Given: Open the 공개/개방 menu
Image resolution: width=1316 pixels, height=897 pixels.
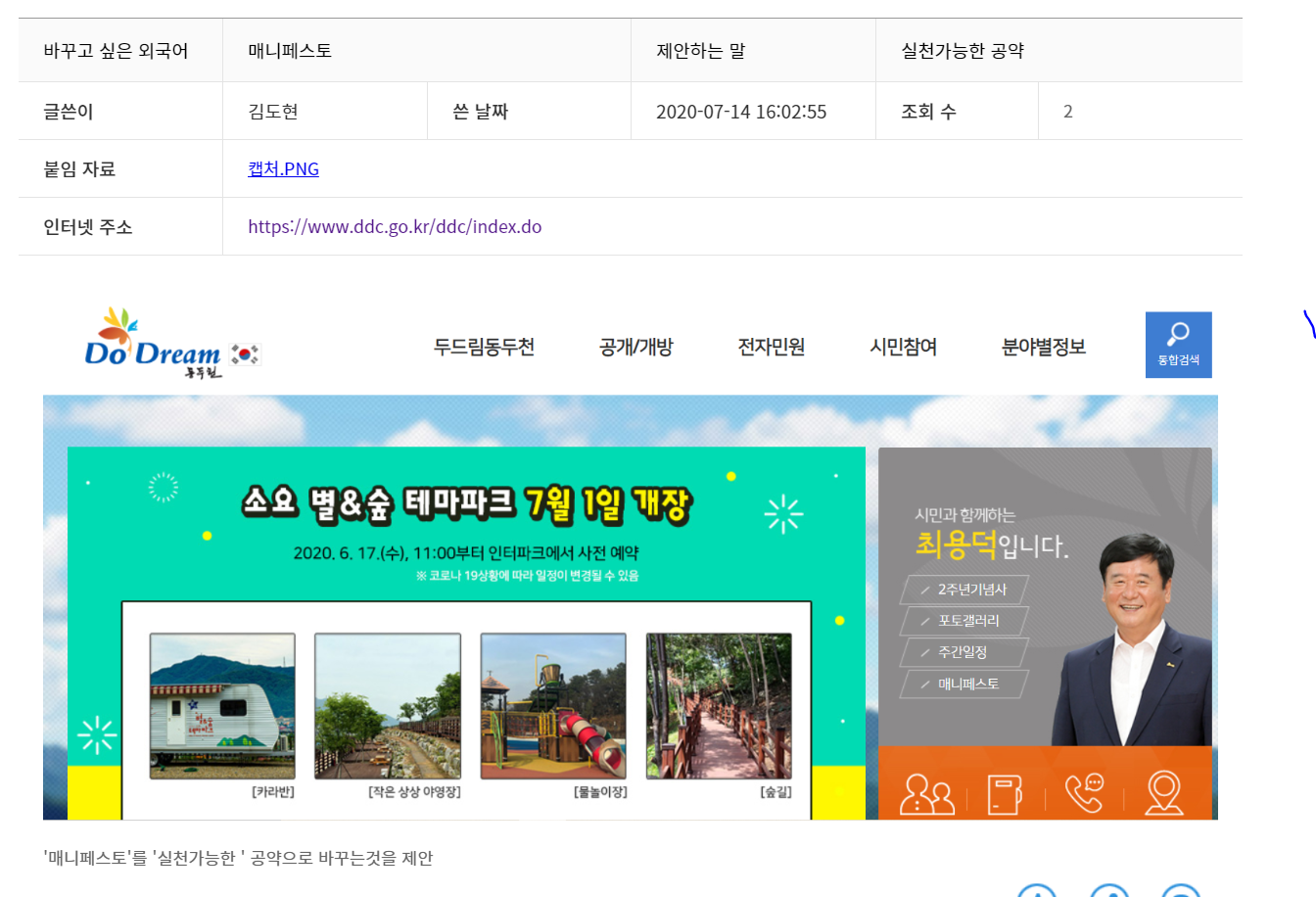Looking at the screenshot, I should pos(636,347).
